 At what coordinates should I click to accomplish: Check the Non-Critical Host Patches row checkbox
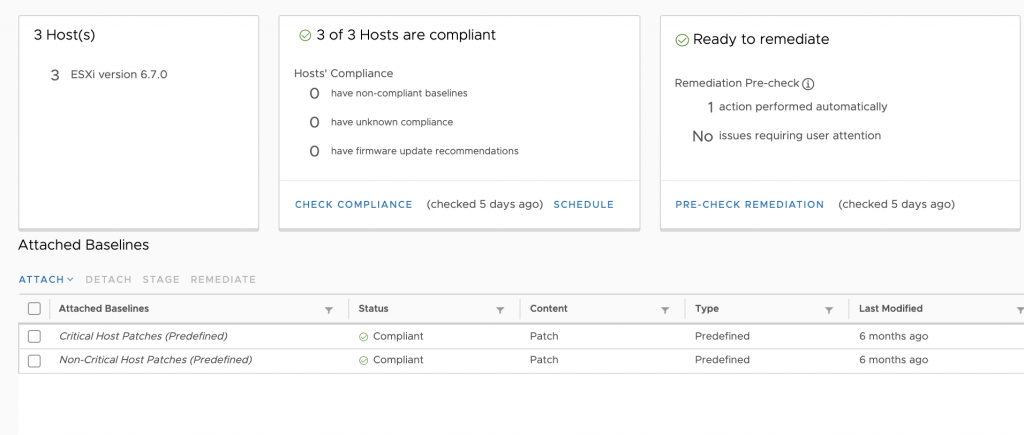tap(35, 361)
